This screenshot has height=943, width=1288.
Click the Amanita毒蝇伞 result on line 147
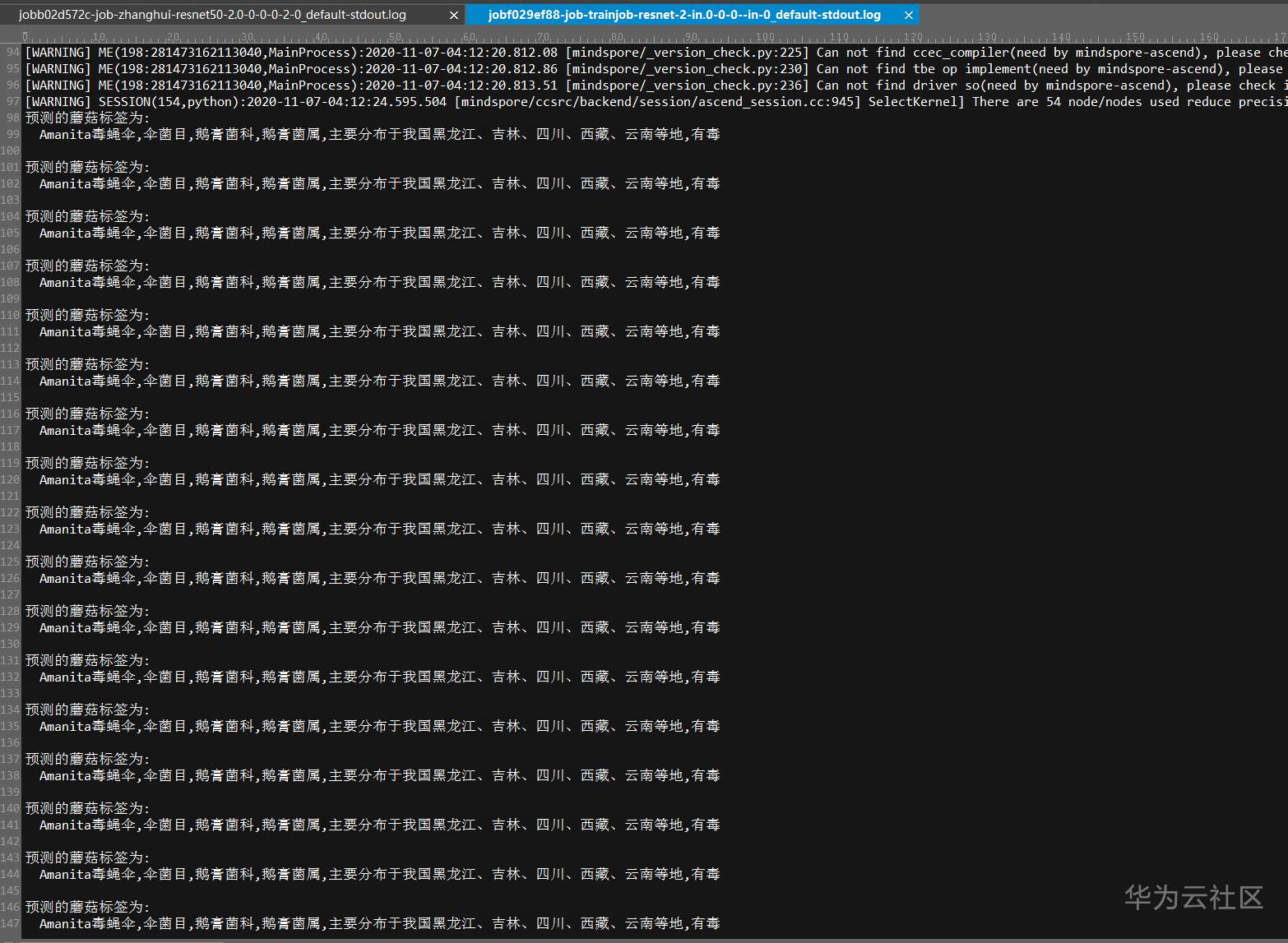pyautogui.click(x=380, y=924)
